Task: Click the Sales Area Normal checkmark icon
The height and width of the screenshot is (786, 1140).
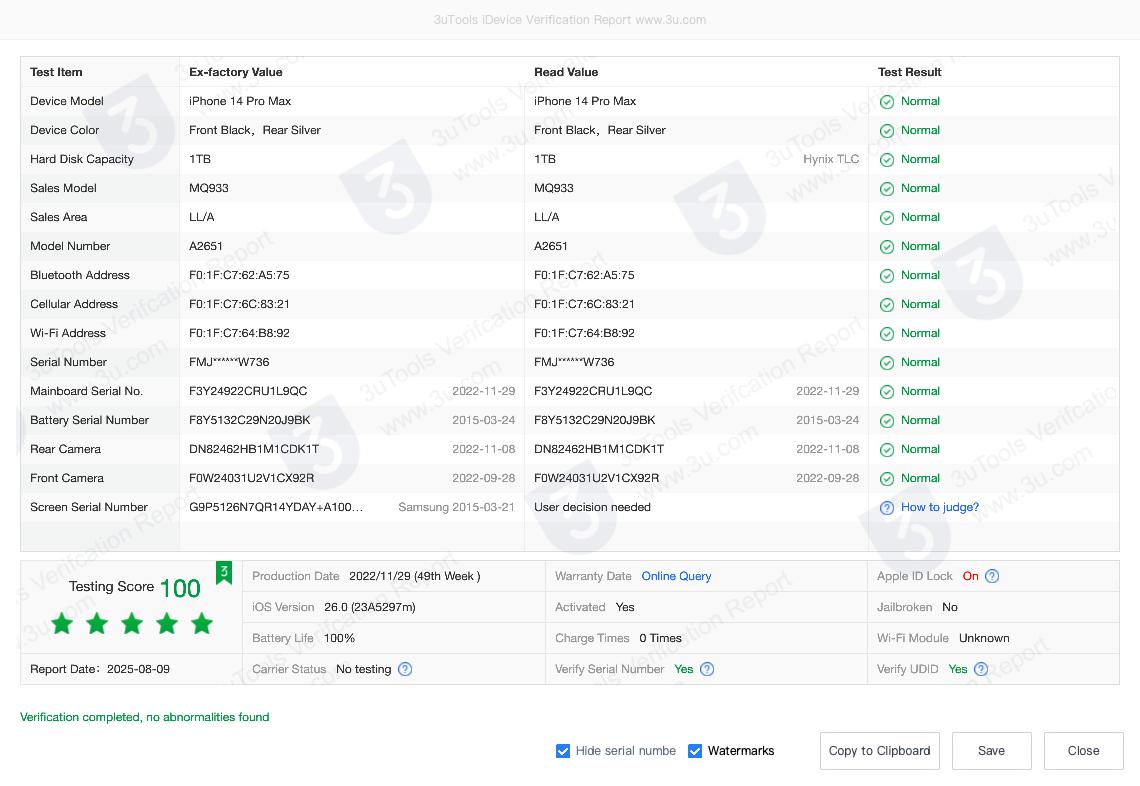Action: pyautogui.click(x=886, y=217)
